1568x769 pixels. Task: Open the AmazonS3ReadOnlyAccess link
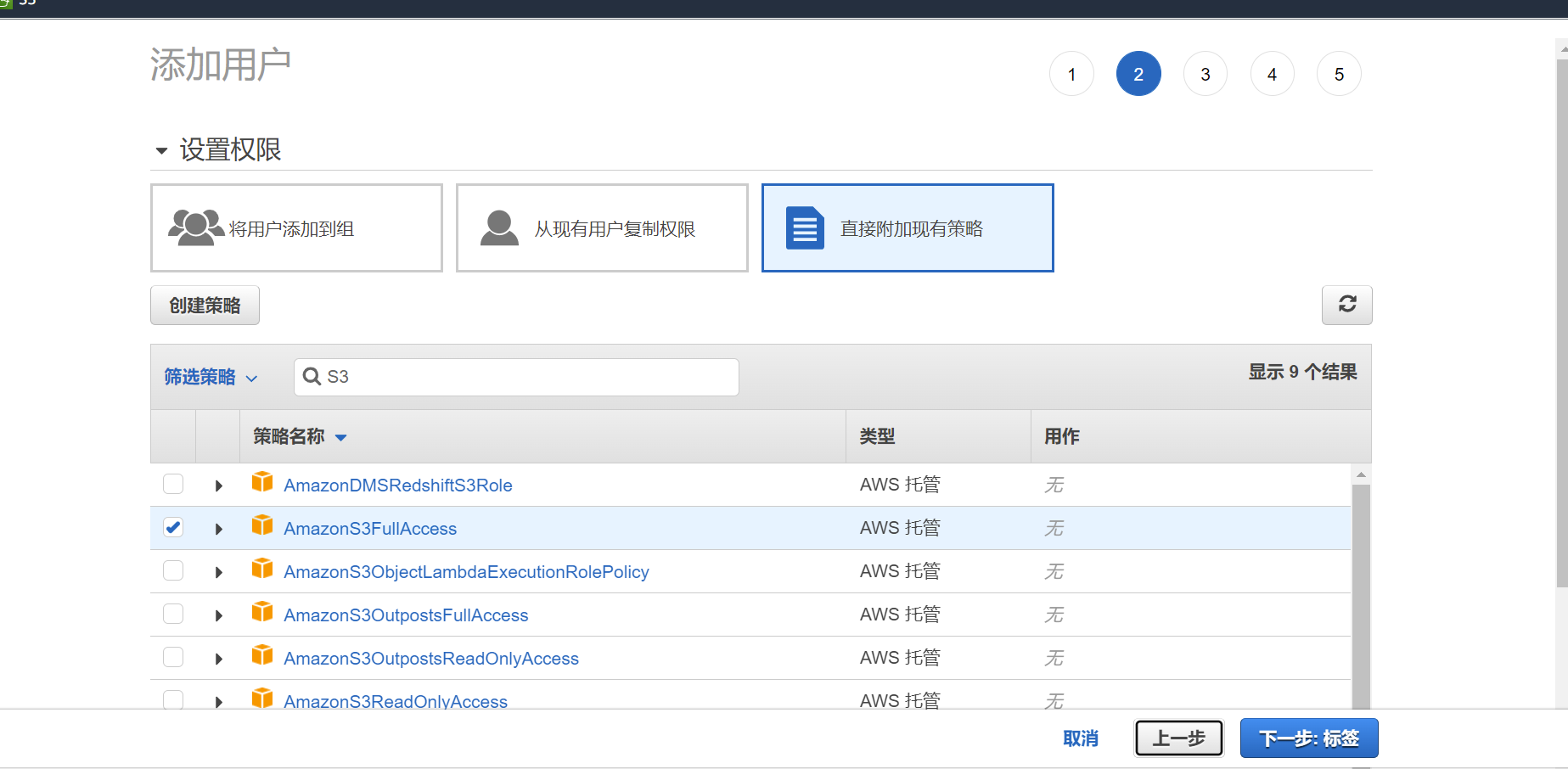point(396,701)
